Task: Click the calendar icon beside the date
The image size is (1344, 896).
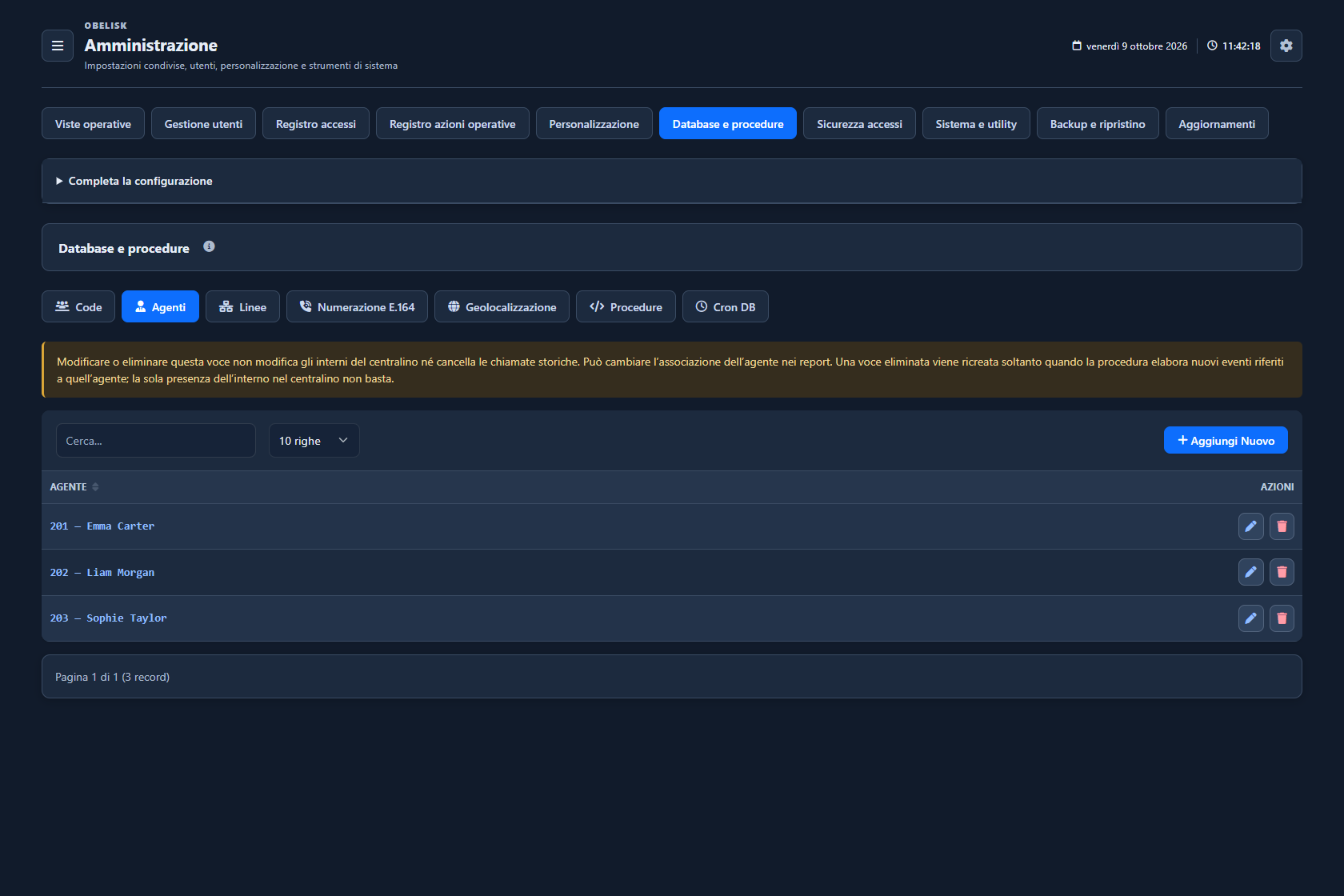Action: [x=1077, y=46]
